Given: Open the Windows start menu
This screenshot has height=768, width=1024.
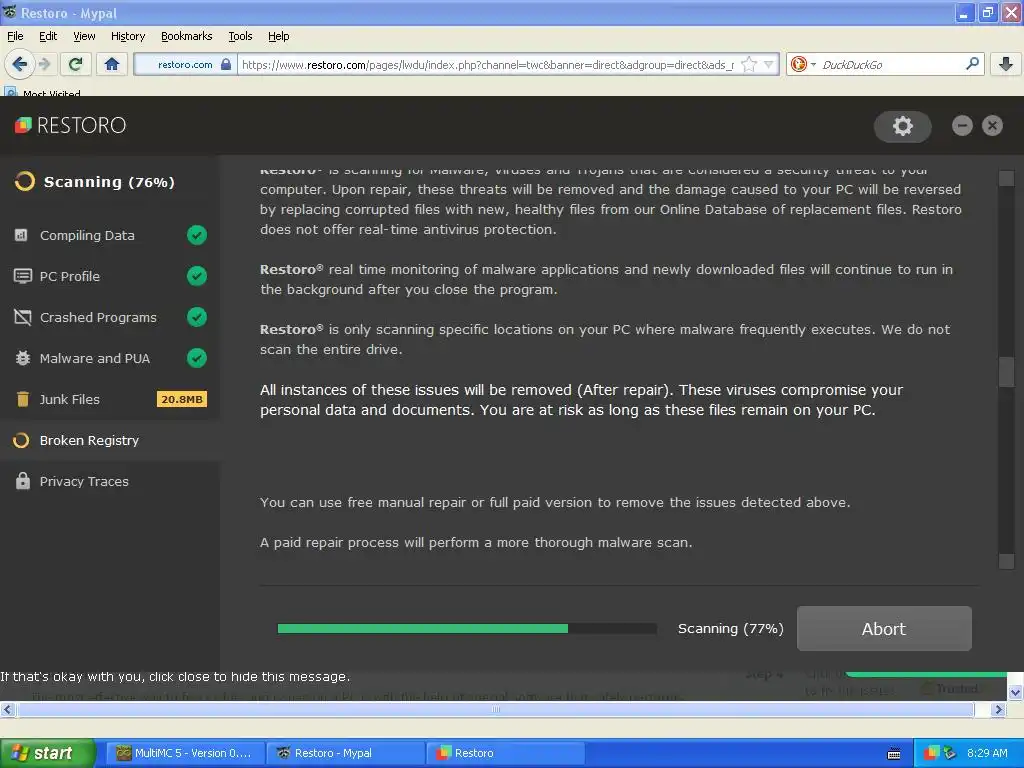Looking at the screenshot, I should point(47,753).
